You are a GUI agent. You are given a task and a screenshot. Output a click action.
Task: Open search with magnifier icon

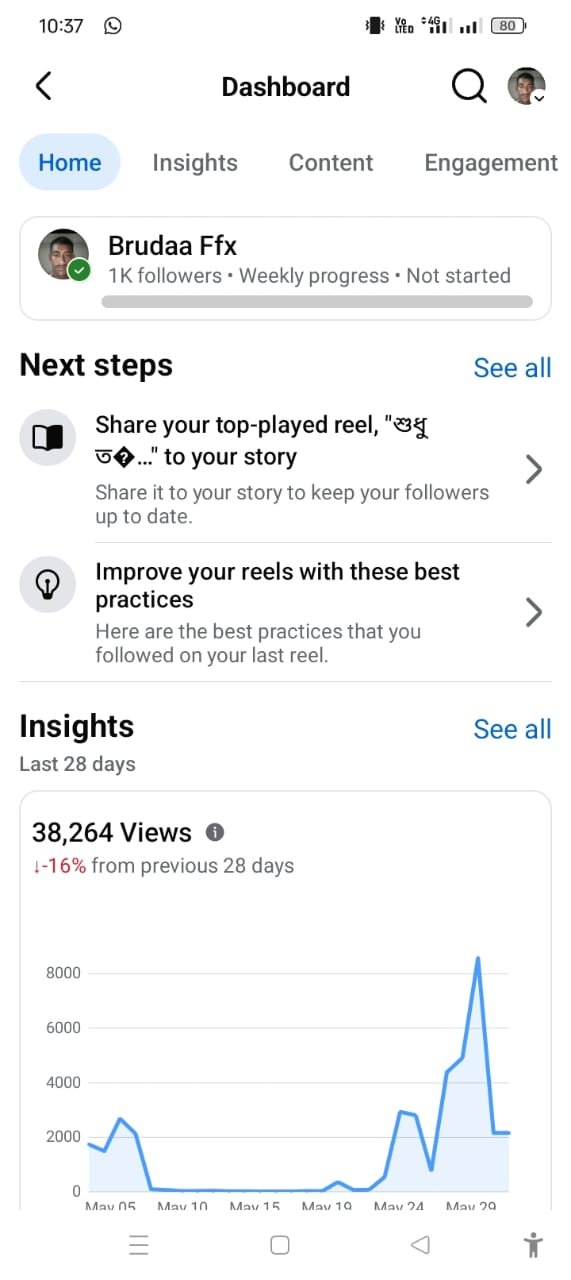click(x=468, y=87)
